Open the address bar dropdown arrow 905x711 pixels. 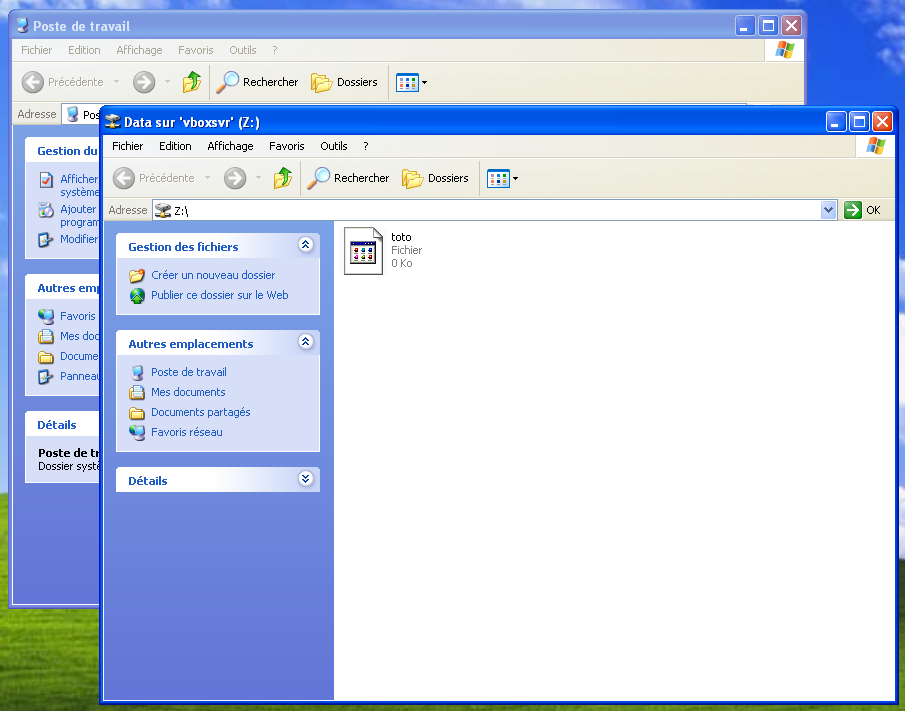pyautogui.click(x=828, y=210)
